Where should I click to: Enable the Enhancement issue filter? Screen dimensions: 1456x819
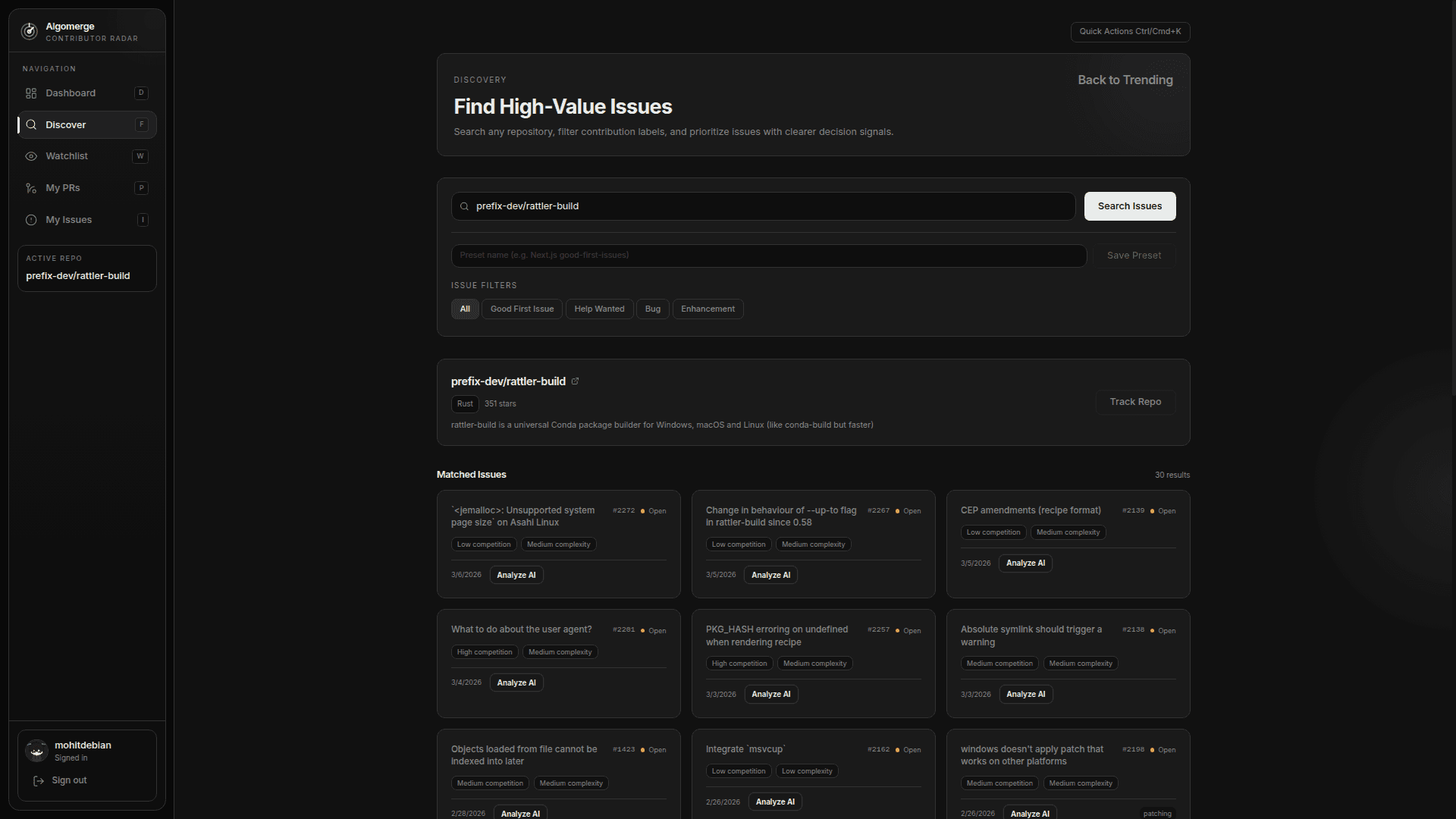(708, 309)
